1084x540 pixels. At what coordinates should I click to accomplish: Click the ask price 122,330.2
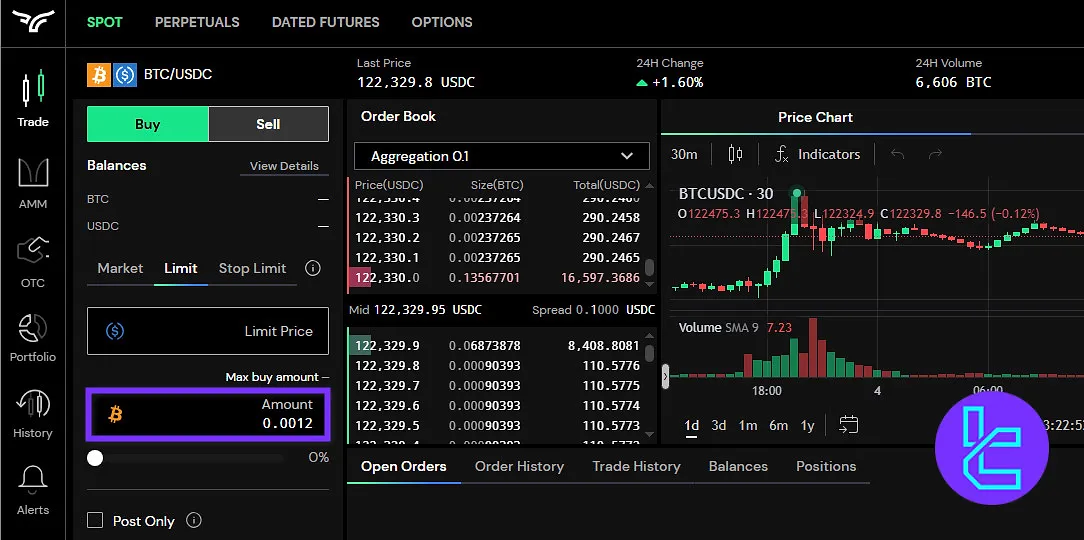[x=387, y=238]
